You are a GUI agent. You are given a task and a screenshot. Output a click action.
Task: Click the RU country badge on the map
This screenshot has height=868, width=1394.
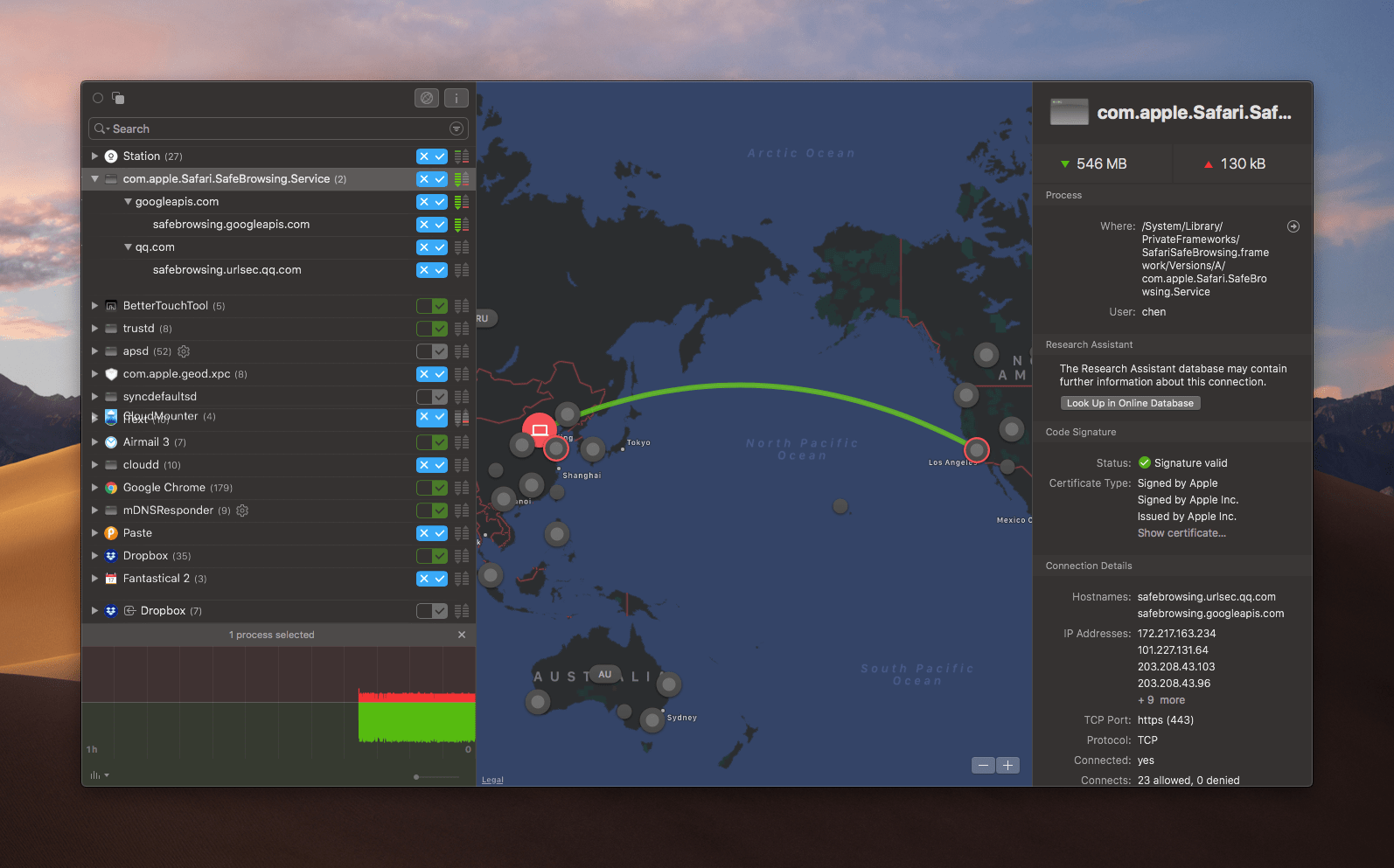coord(484,319)
